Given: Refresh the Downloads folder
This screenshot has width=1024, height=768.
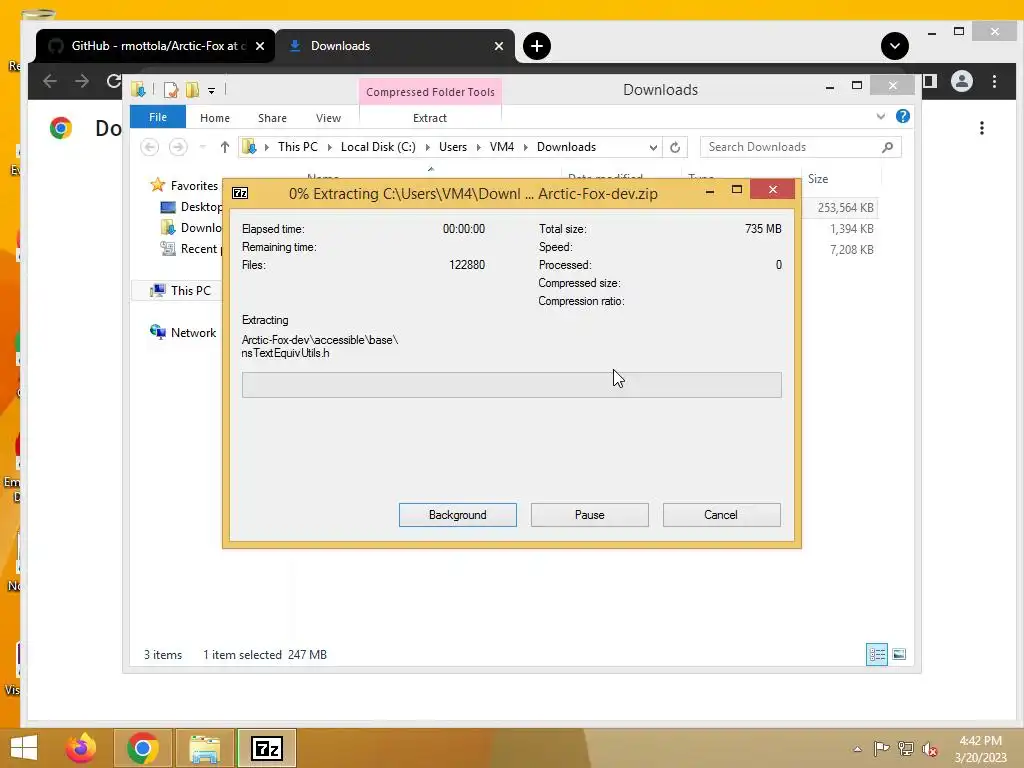Looking at the screenshot, I should point(675,148).
